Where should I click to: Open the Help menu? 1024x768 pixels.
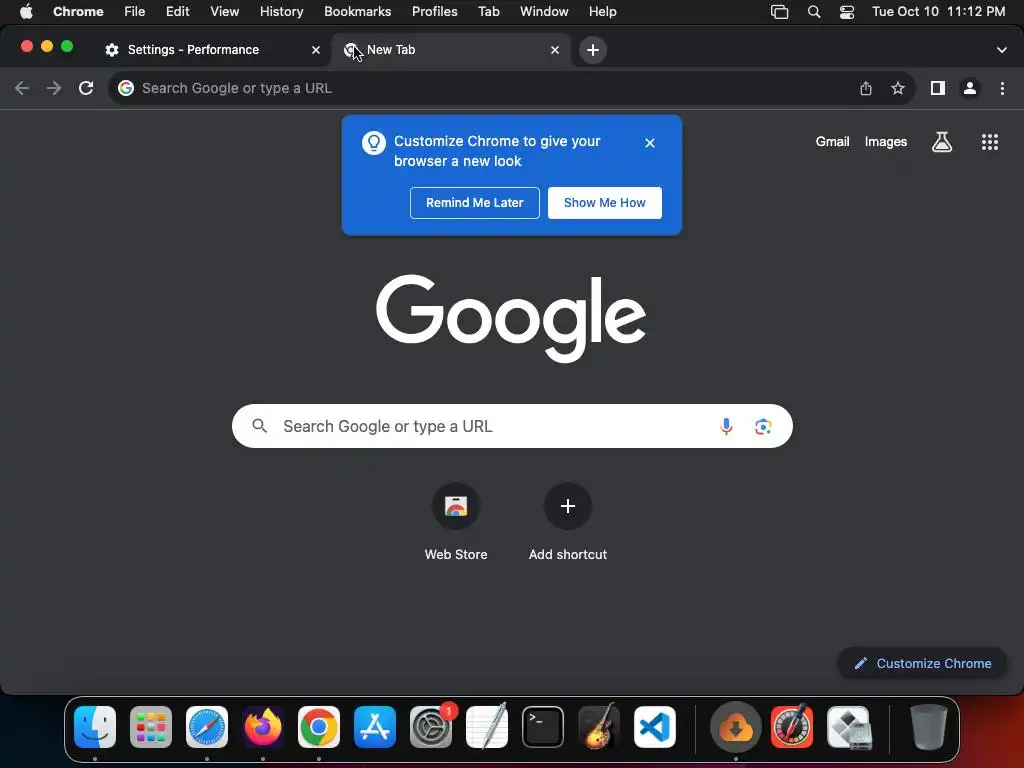tap(602, 12)
